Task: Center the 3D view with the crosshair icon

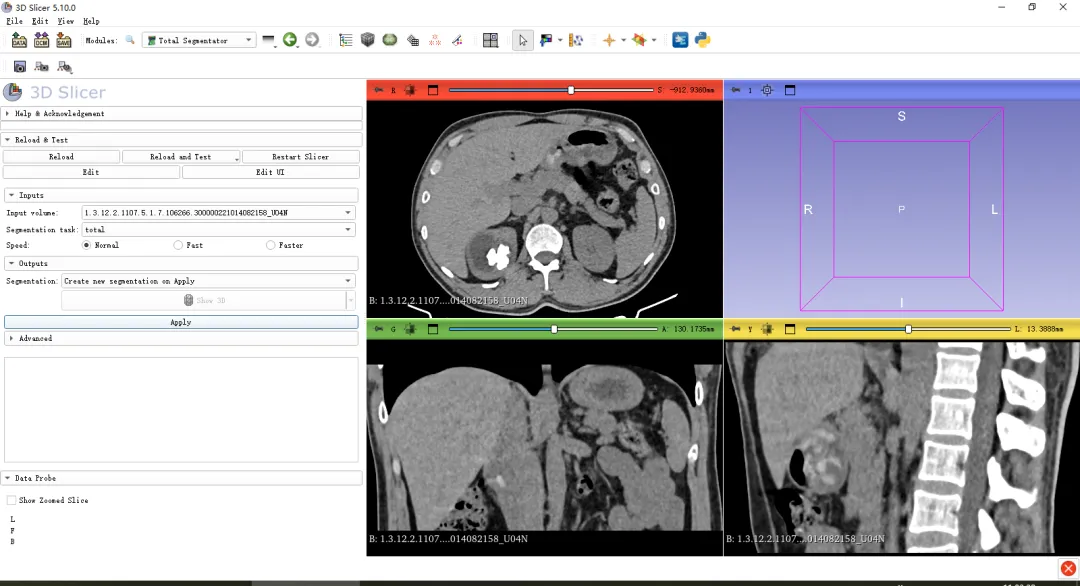Action: (767, 90)
